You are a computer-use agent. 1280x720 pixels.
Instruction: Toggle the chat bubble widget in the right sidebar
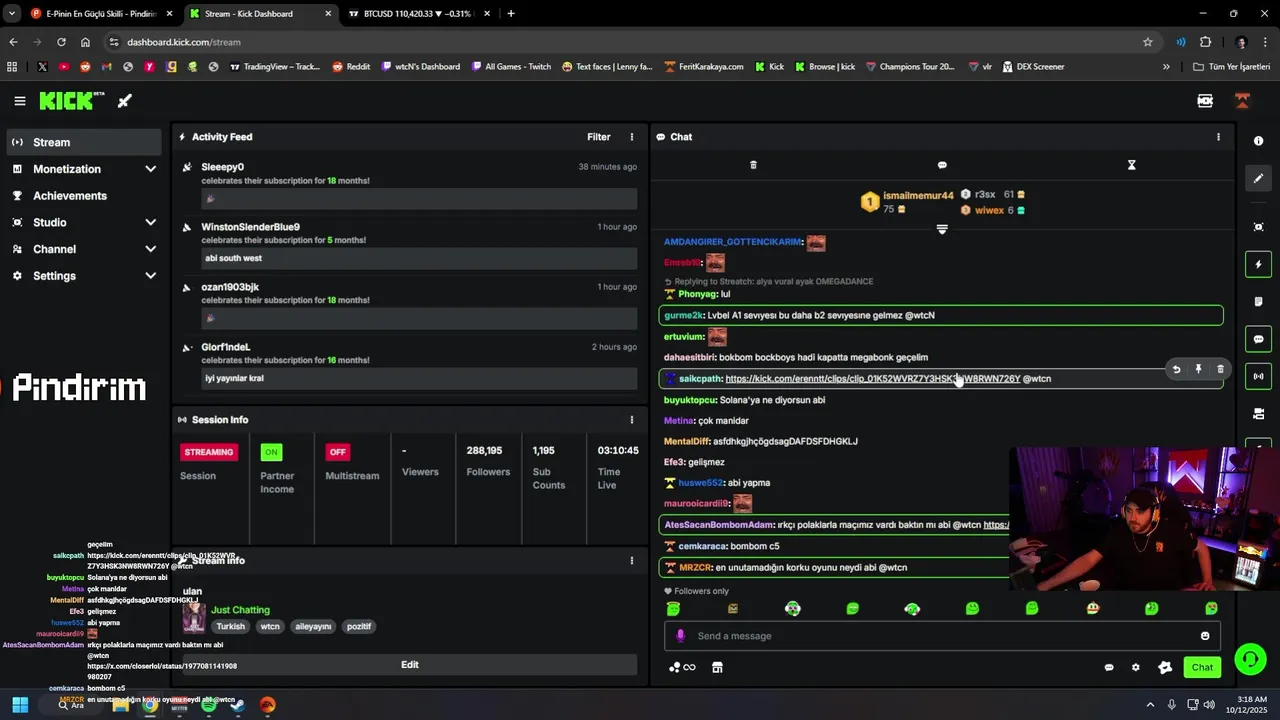(x=1258, y=339)
